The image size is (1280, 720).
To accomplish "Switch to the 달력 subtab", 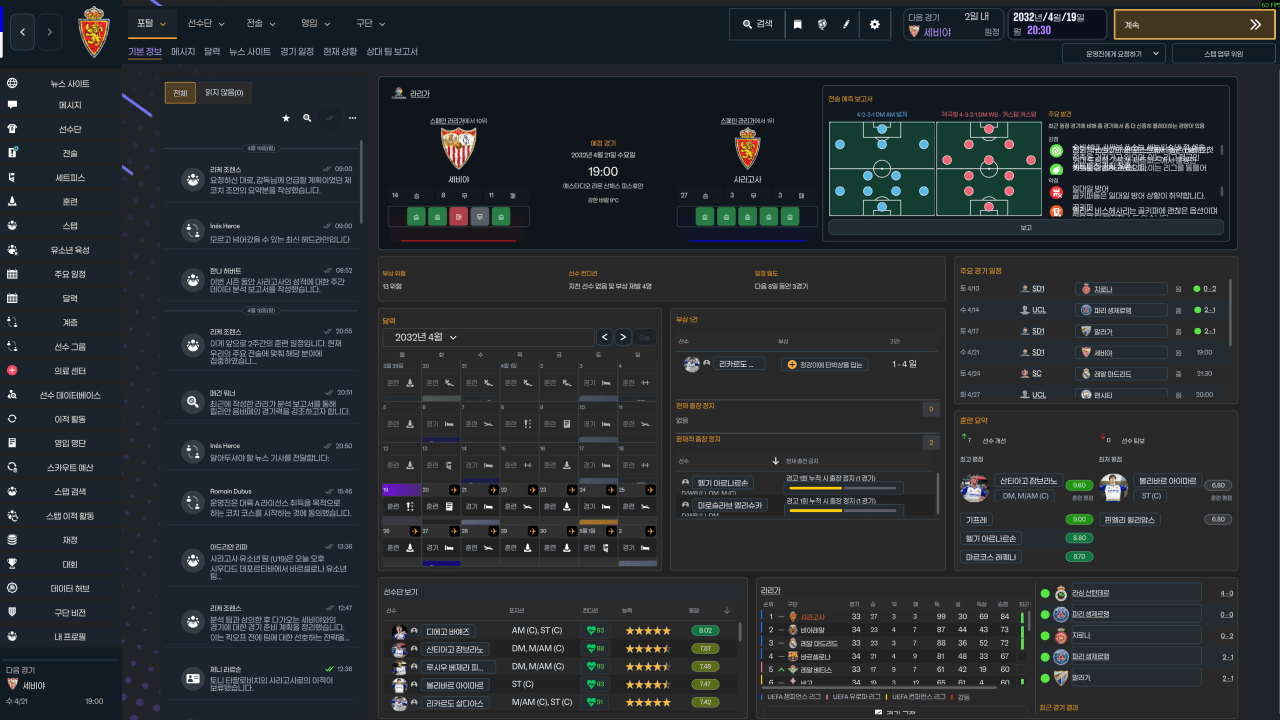I will [x=212, y=51].
